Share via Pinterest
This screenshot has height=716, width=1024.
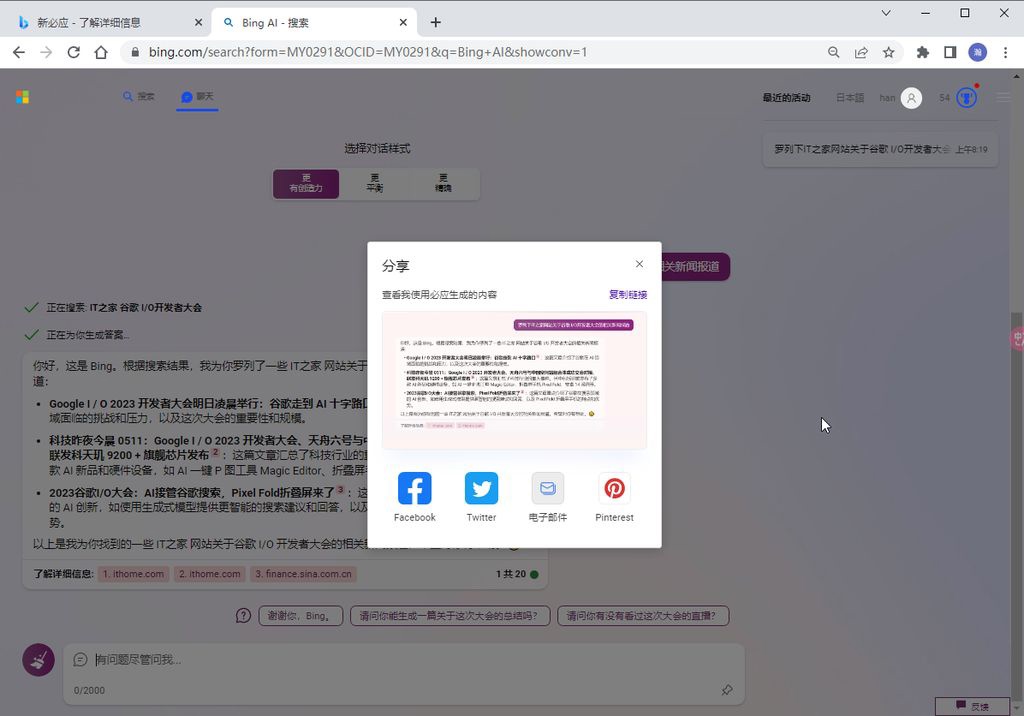613,489
